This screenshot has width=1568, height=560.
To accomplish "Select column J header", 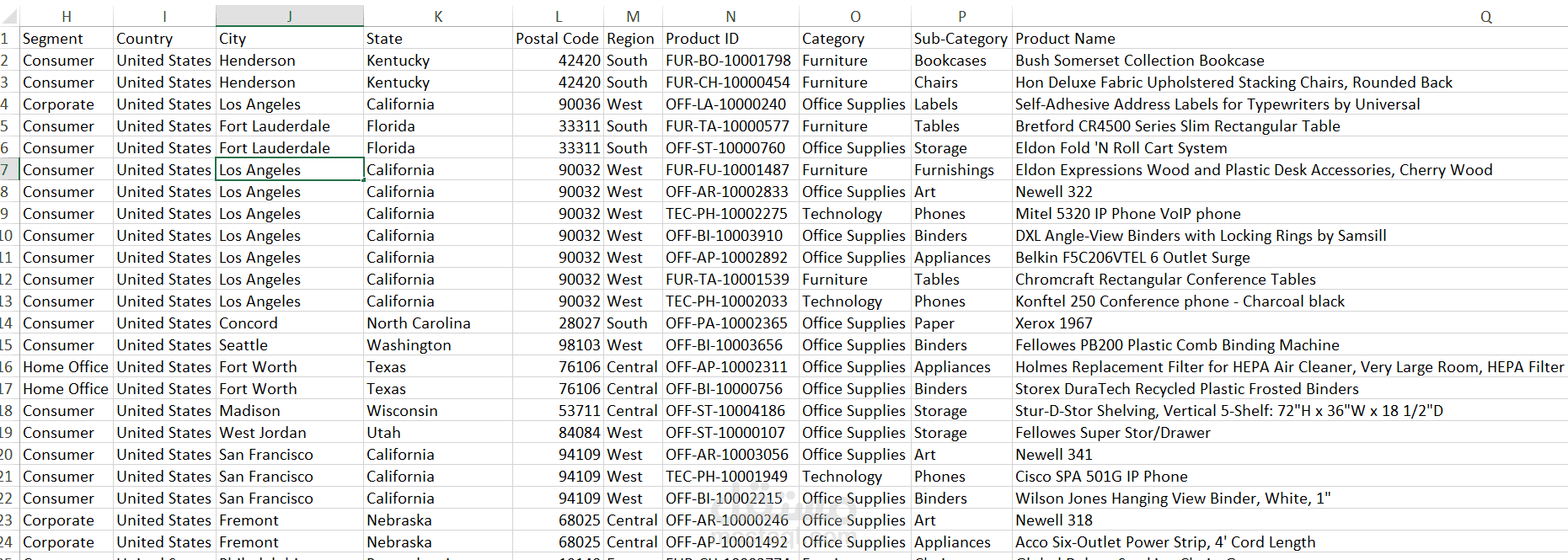I will click(289, 16).
